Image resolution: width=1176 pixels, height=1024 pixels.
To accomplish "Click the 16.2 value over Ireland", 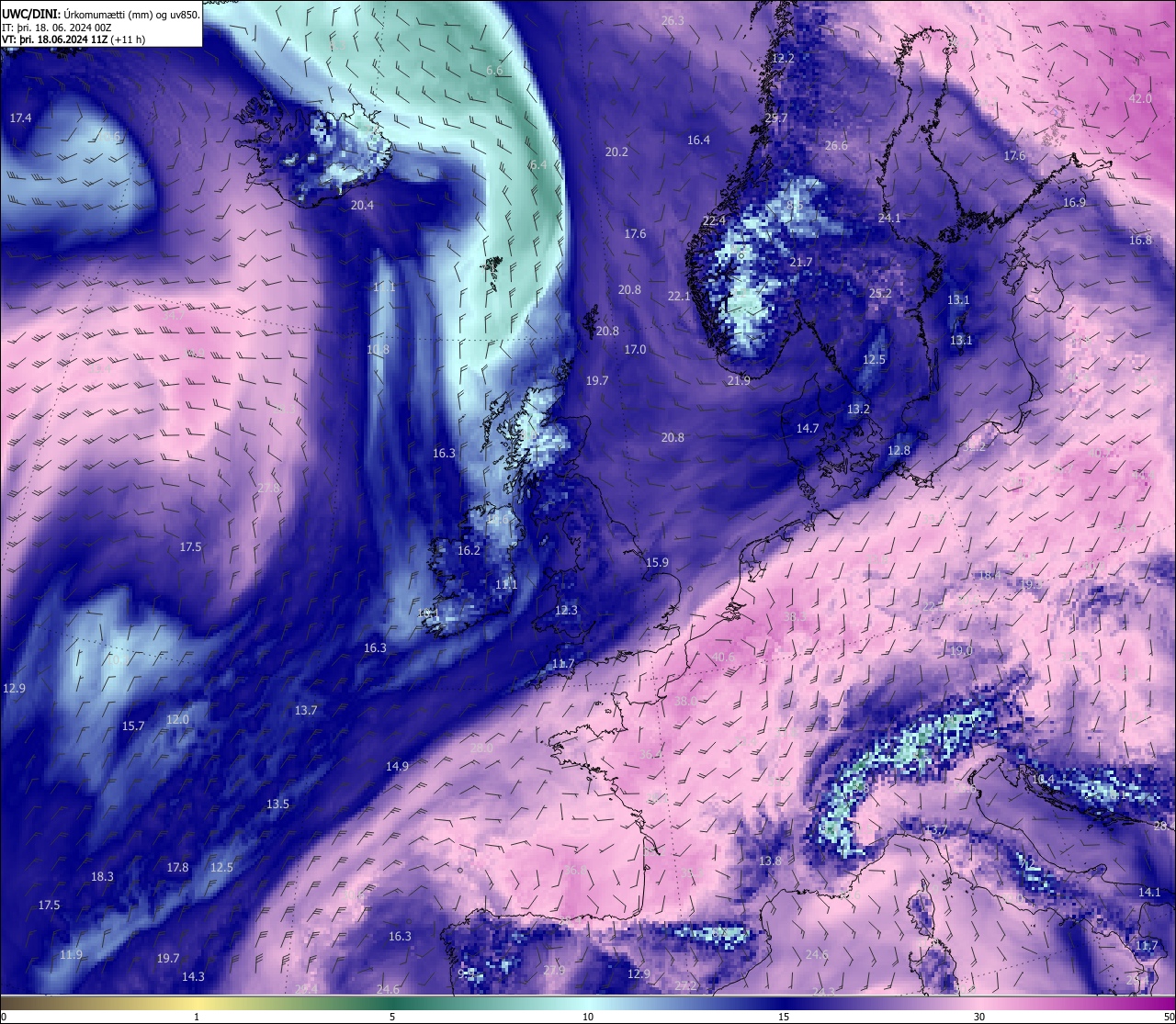I will point(469,551).
